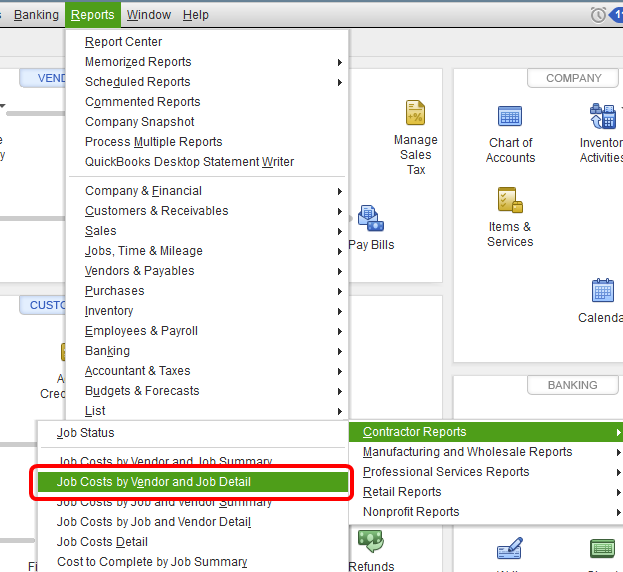Expand Banking reports submenu
Screen dimensions: 623x572
[x=207, y=351]
